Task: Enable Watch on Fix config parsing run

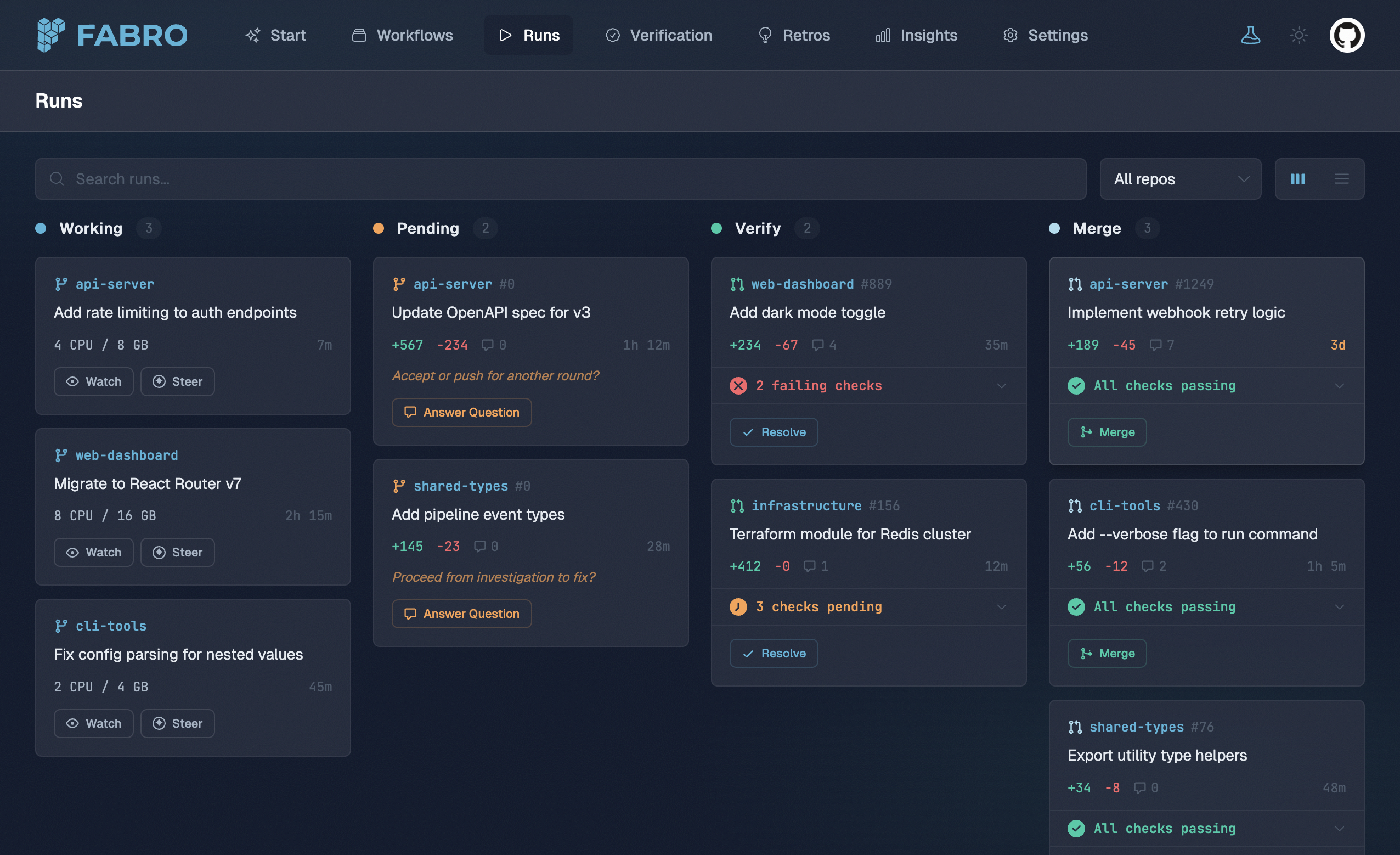Action: (93, 723)
